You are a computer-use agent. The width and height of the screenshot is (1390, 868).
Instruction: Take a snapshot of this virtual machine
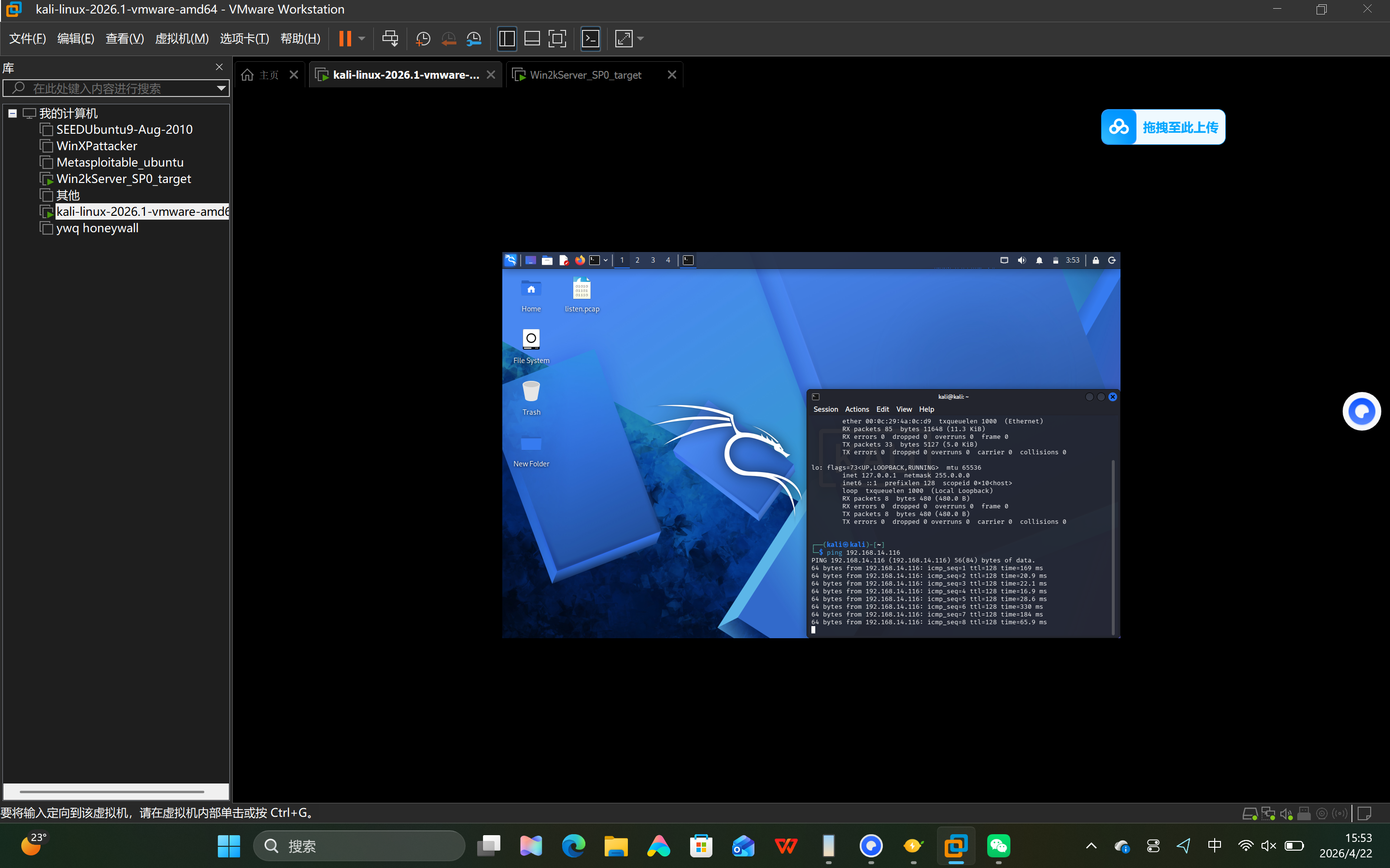tap(423, 39)
